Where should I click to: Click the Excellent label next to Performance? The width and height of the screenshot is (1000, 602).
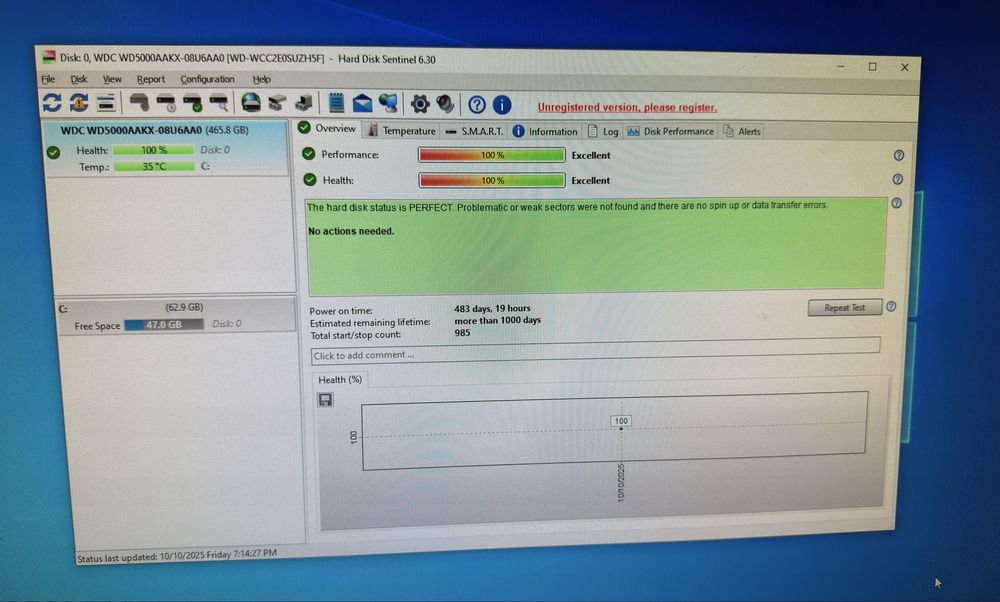click(x=591, y=155)
